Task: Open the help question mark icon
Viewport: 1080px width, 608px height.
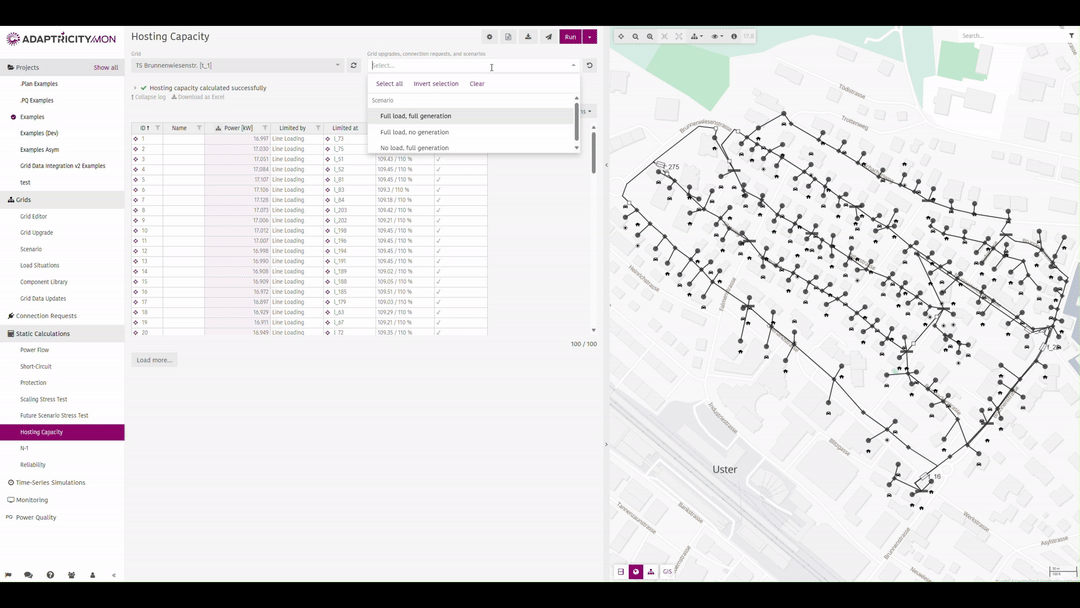Action: coord(50,575)
